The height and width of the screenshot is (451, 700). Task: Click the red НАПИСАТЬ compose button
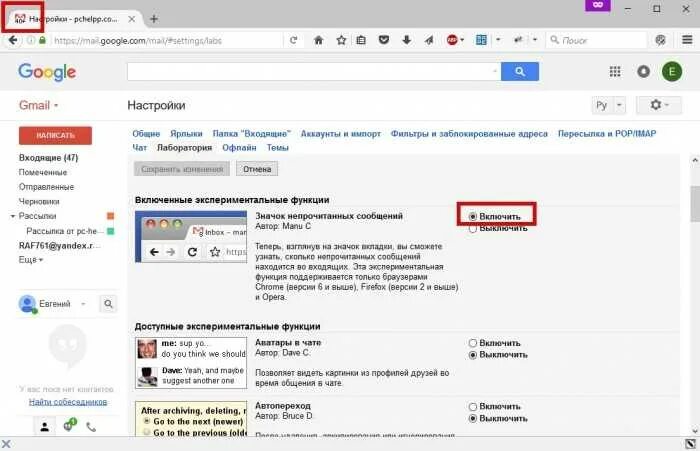(x=55, y=135)
